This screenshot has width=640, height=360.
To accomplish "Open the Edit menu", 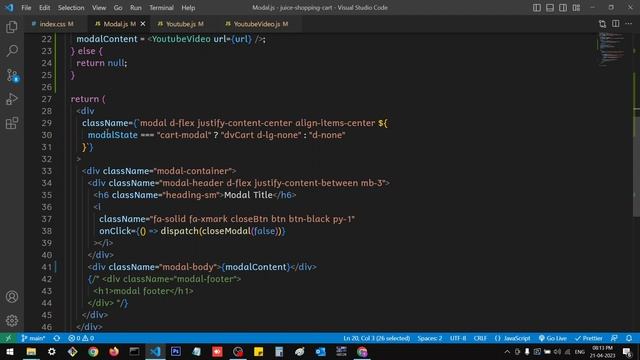I will [44, 8].
